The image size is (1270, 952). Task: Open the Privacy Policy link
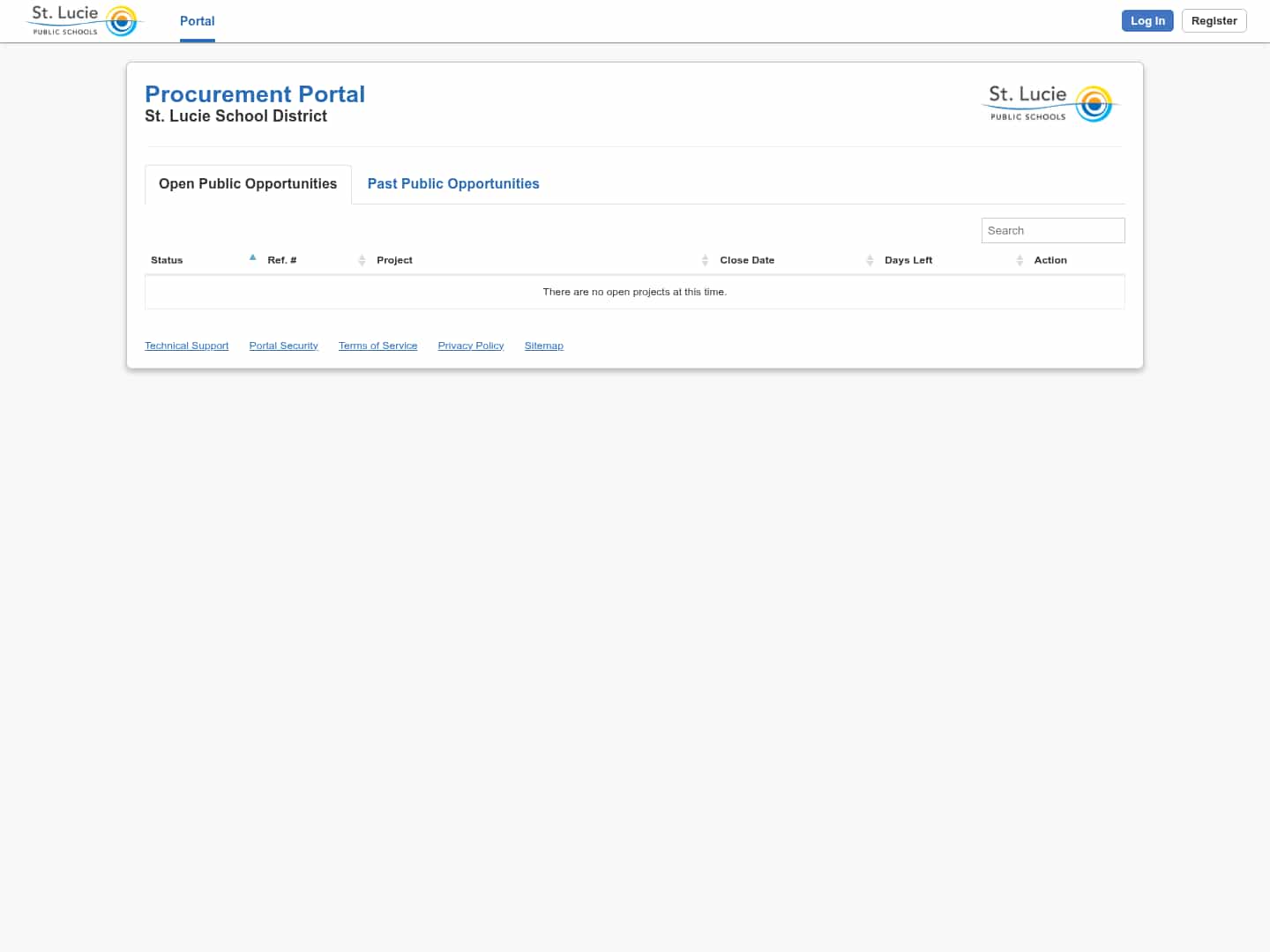pos(470,345)
